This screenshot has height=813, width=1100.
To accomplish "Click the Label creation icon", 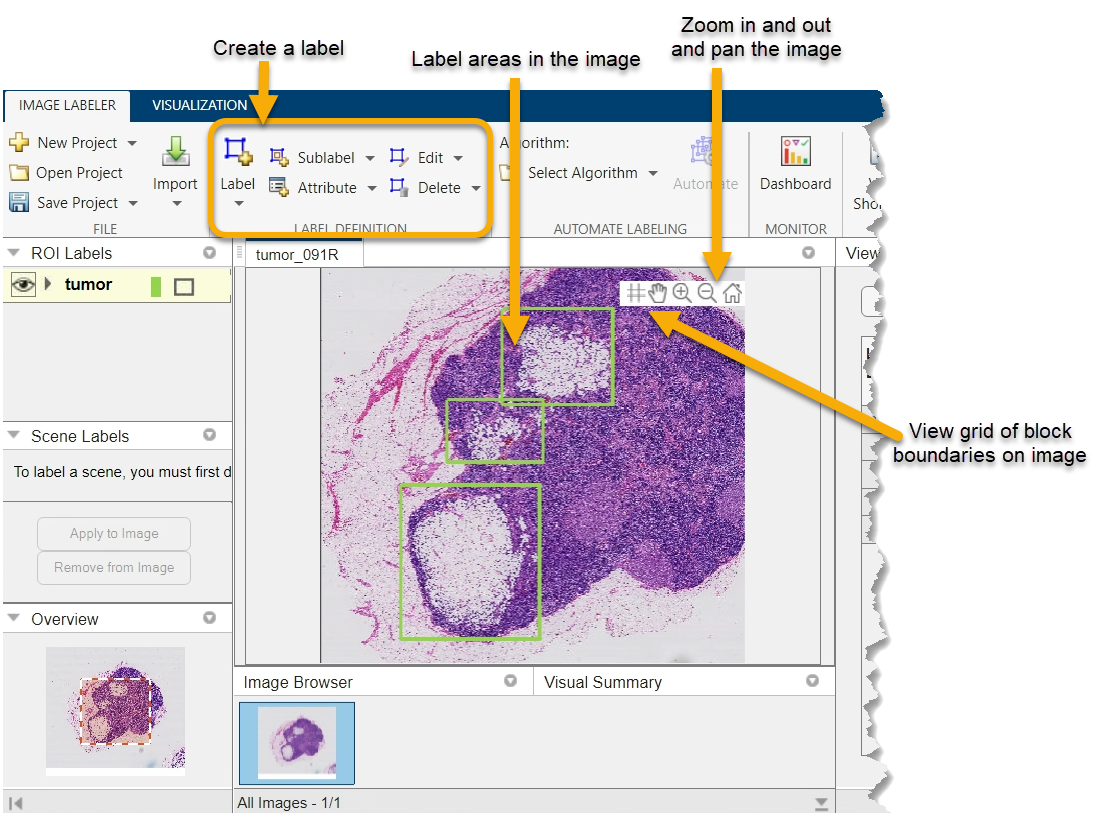I will click(x=237, y=152).
